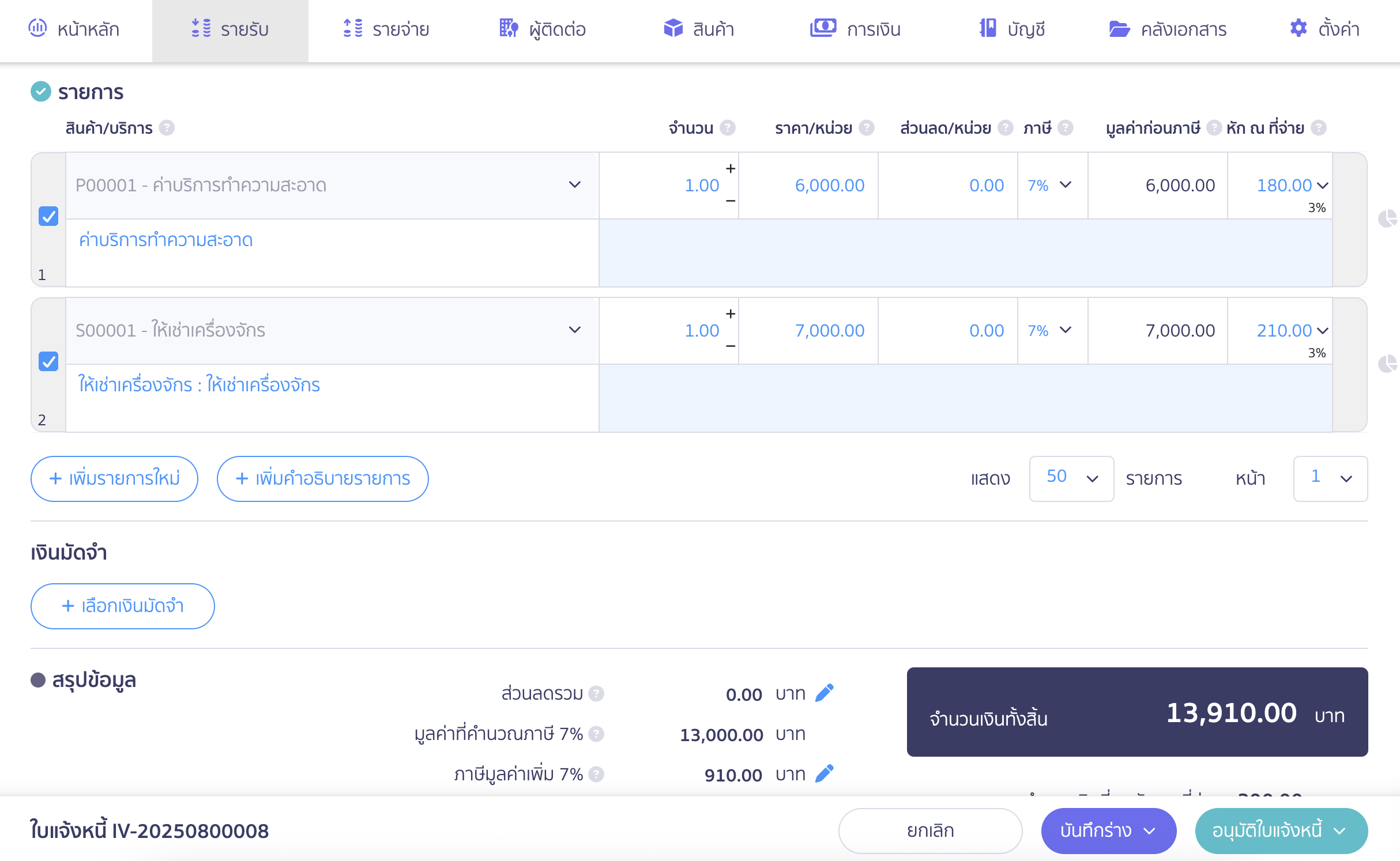Click the help icon next to สินค้า/บริการ

point(167,128)
